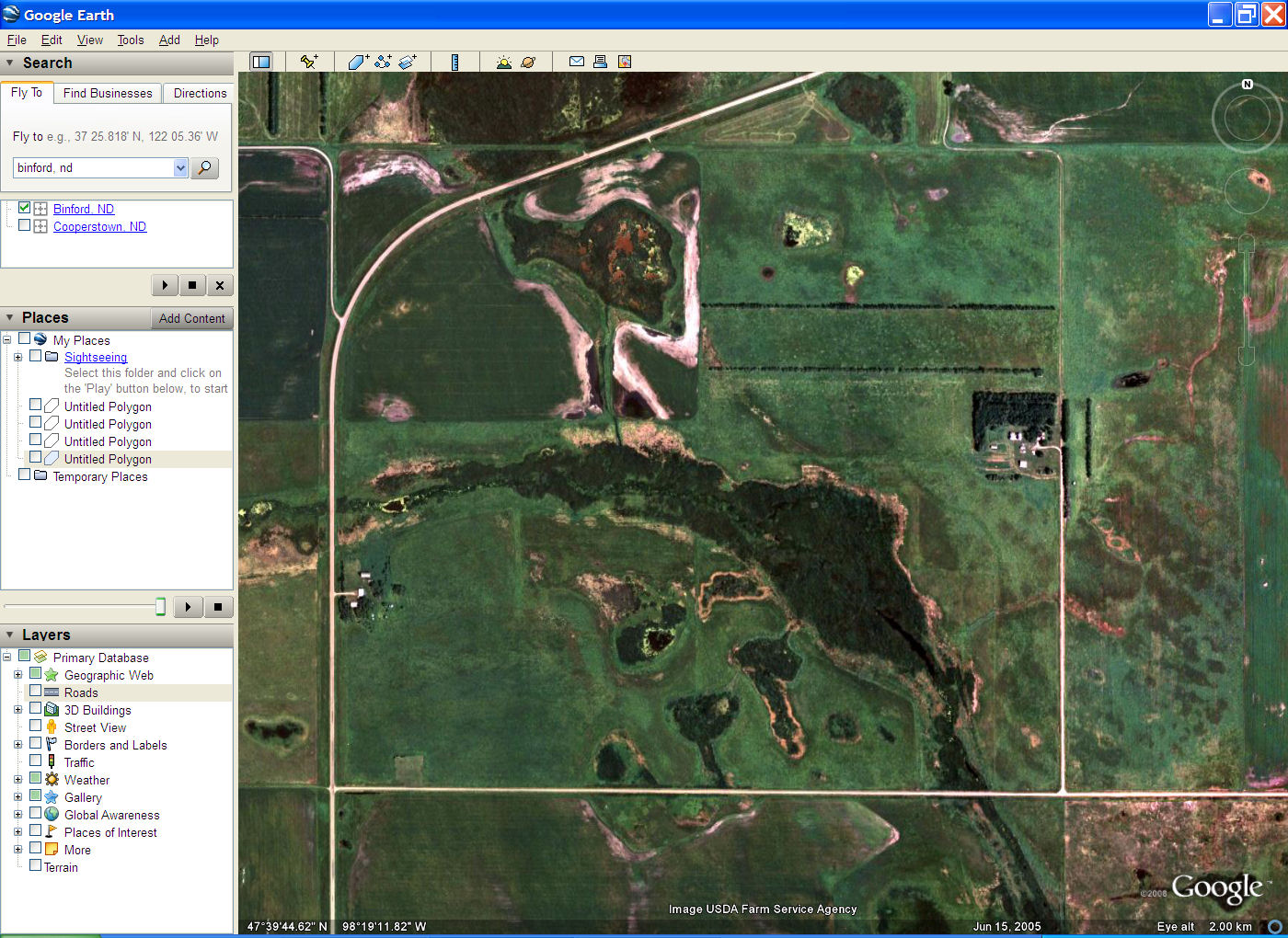Switch to Sky mode planet icon
The width and height of the screenshot is (1288, 938).
528,62
